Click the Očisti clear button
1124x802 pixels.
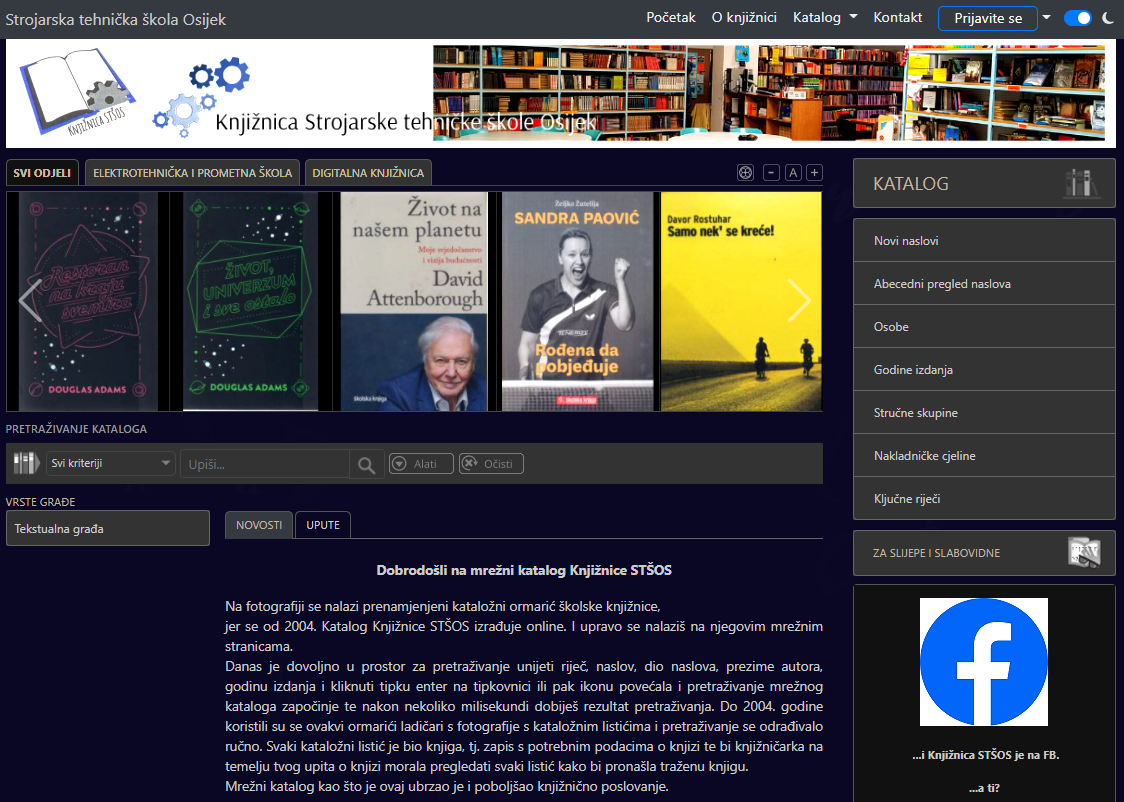tap(491, 464)
